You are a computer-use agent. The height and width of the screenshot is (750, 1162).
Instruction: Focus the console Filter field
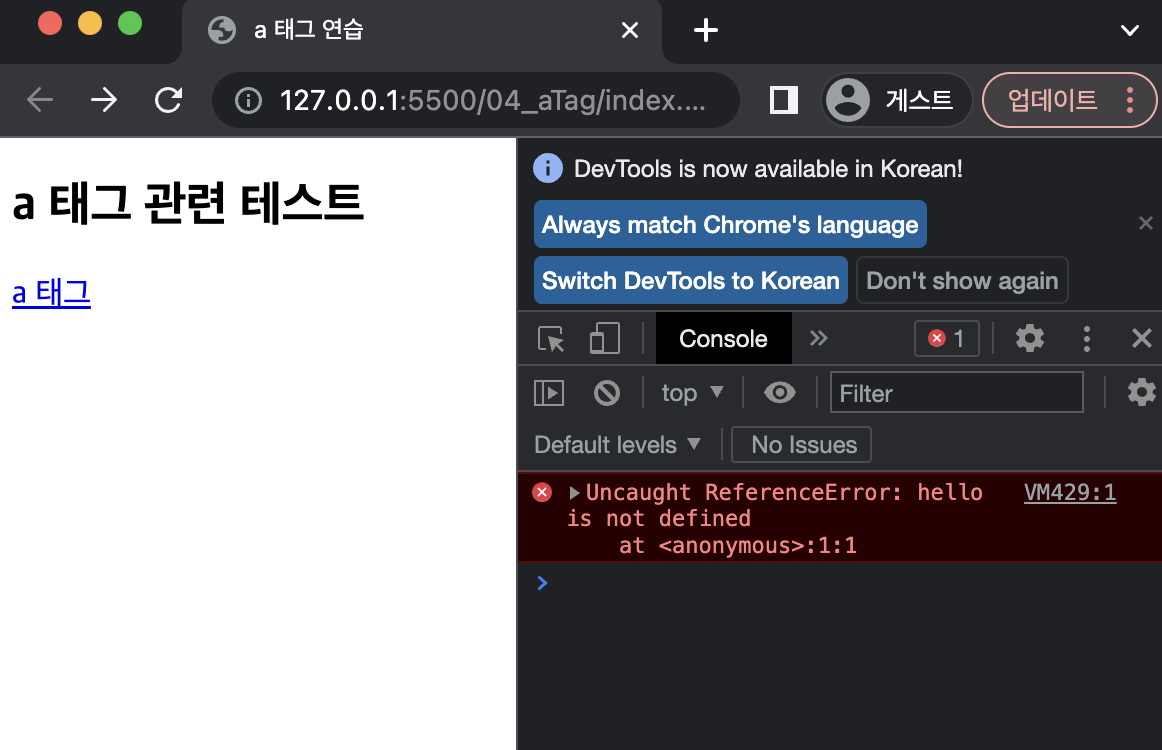coord(957,393)
